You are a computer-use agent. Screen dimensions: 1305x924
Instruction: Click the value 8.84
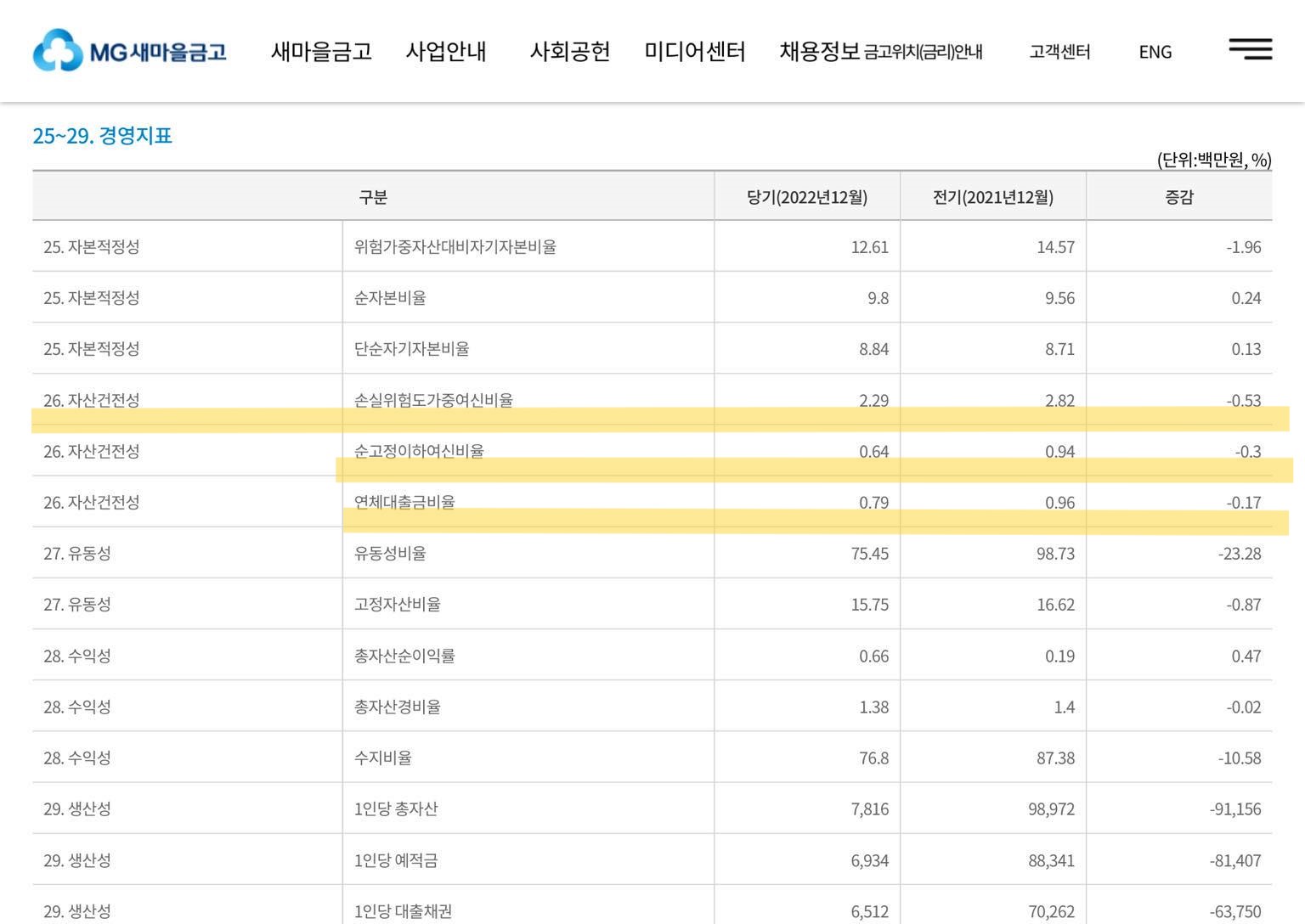(x=874, y=349)
